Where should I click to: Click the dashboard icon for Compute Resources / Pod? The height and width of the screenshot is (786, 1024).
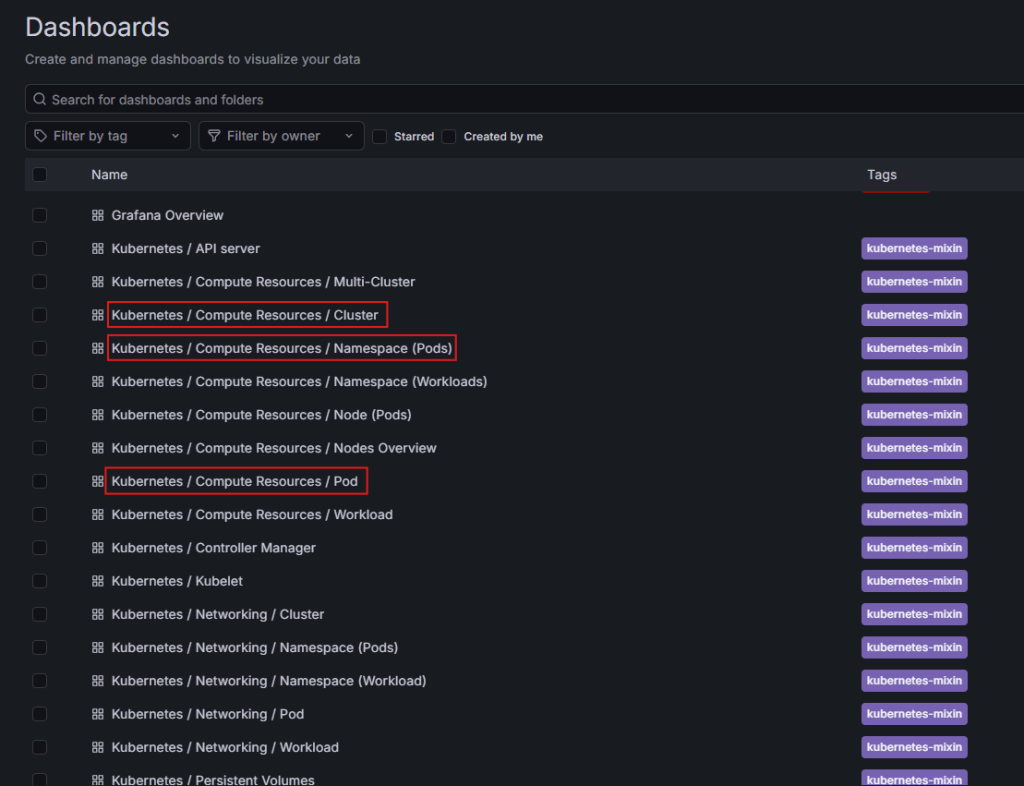click(x=98, y=482)
